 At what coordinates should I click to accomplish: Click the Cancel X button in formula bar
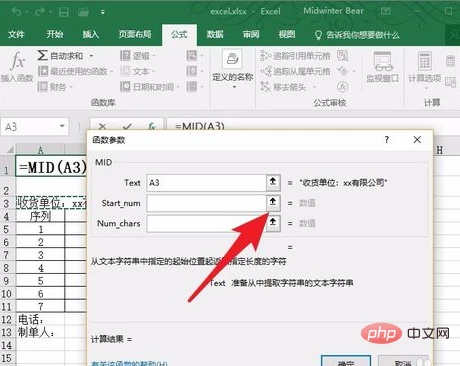102,126
